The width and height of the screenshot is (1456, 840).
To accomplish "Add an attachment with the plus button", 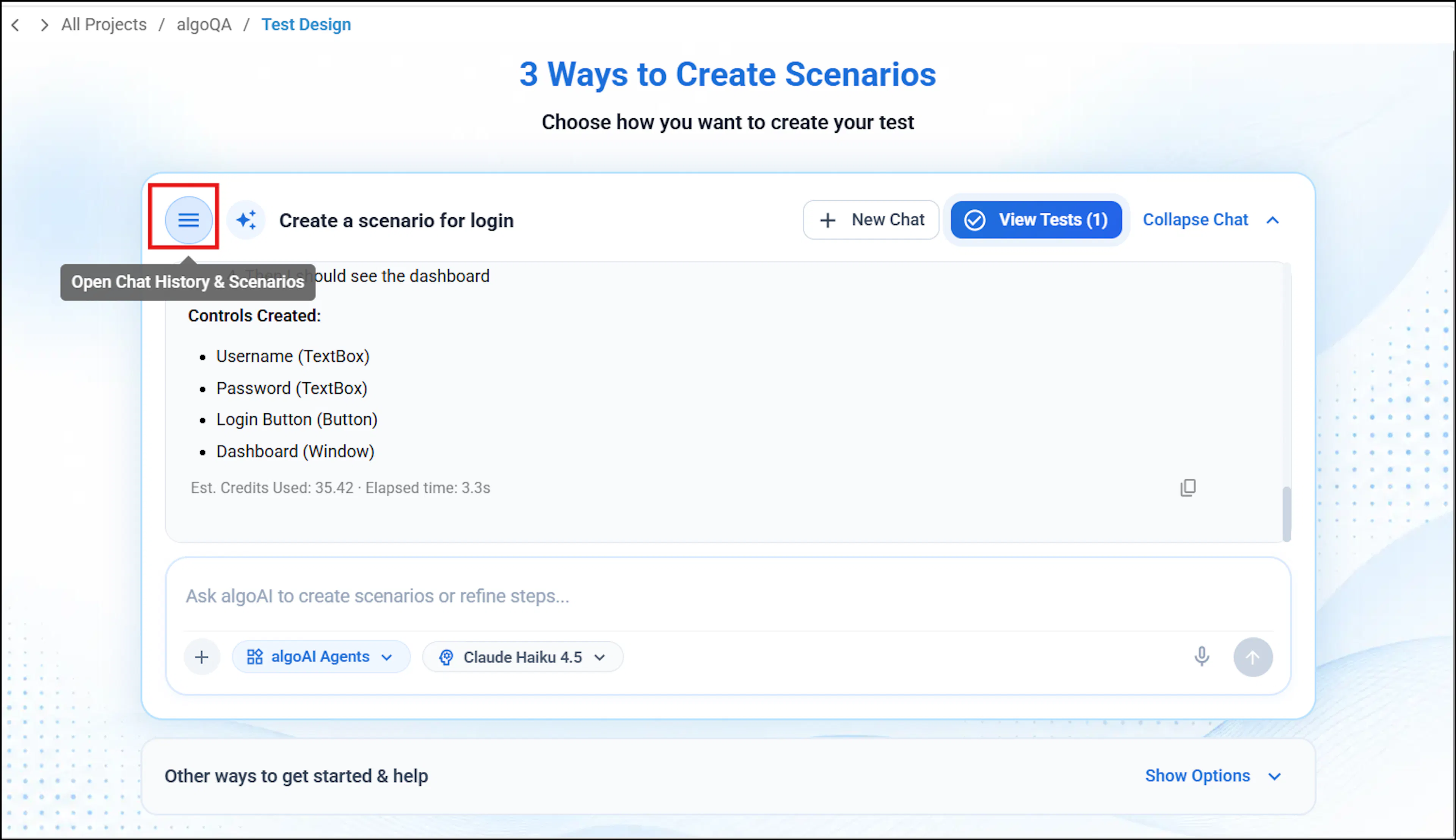I will [x=202, y=657].
